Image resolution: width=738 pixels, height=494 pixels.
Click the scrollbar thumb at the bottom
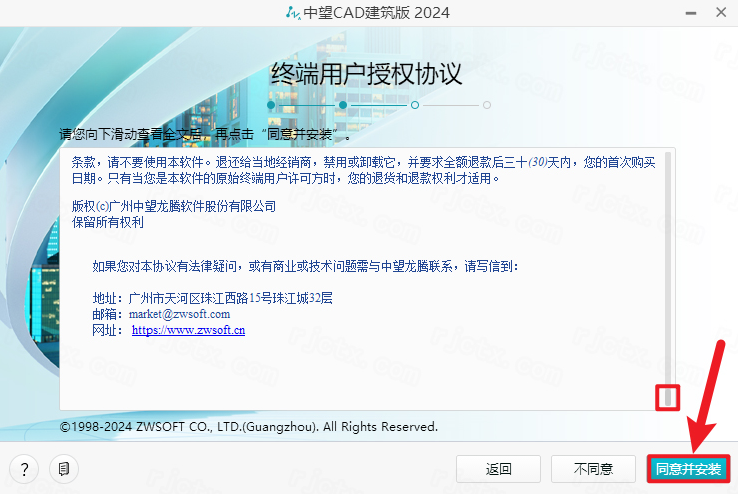point(667,397)
